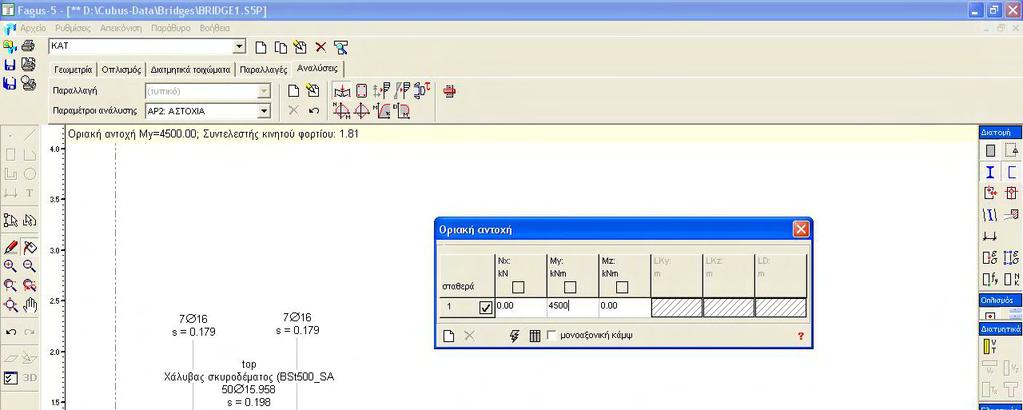Select the Αναλύσεις tab

click(317, 68)
